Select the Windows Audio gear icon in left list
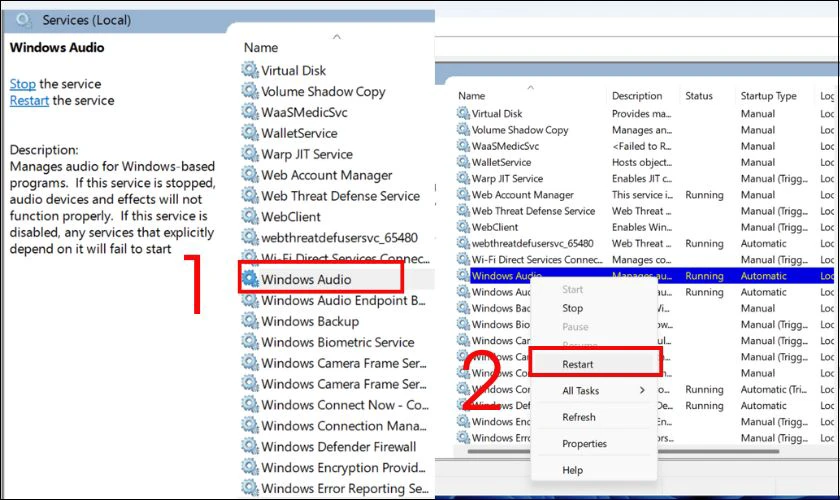This screenshot has width=840, height=500. 249,279
